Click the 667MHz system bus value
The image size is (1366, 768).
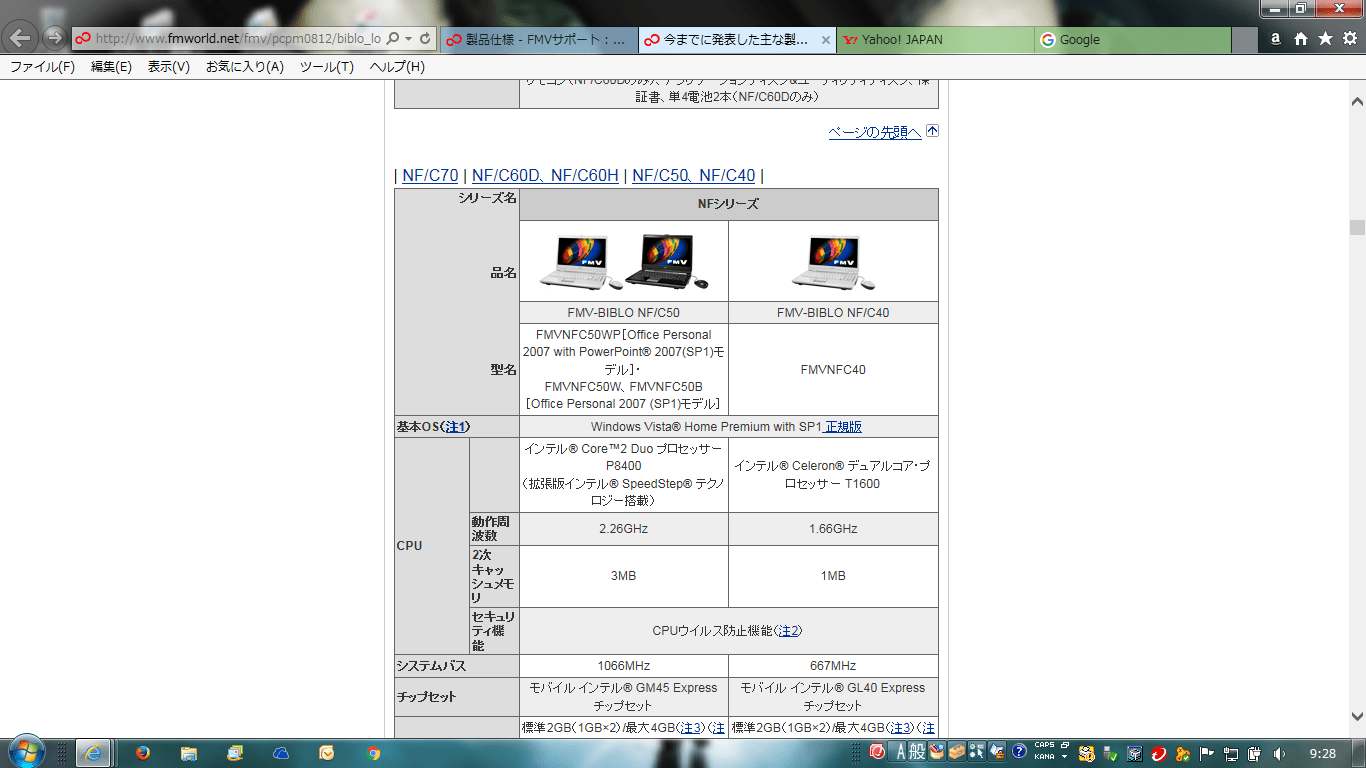(833, 666)
